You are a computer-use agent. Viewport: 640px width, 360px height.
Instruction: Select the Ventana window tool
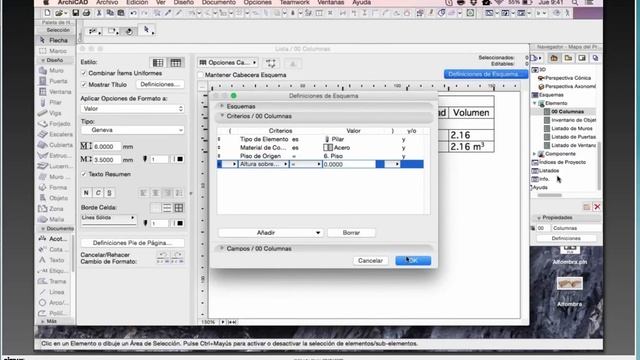(x=55, y=92)
